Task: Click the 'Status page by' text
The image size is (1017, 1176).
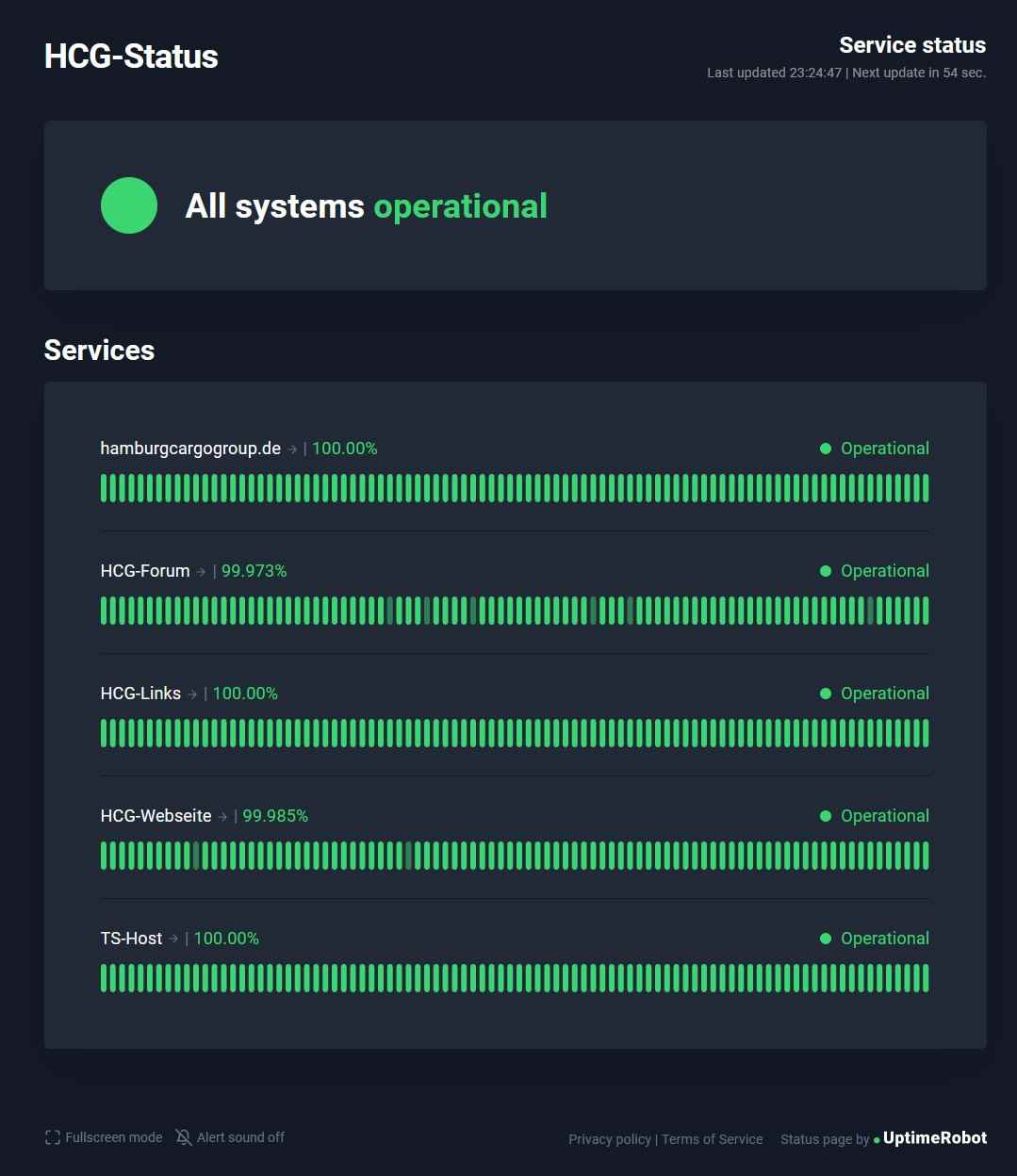Action: [825, 1139]
